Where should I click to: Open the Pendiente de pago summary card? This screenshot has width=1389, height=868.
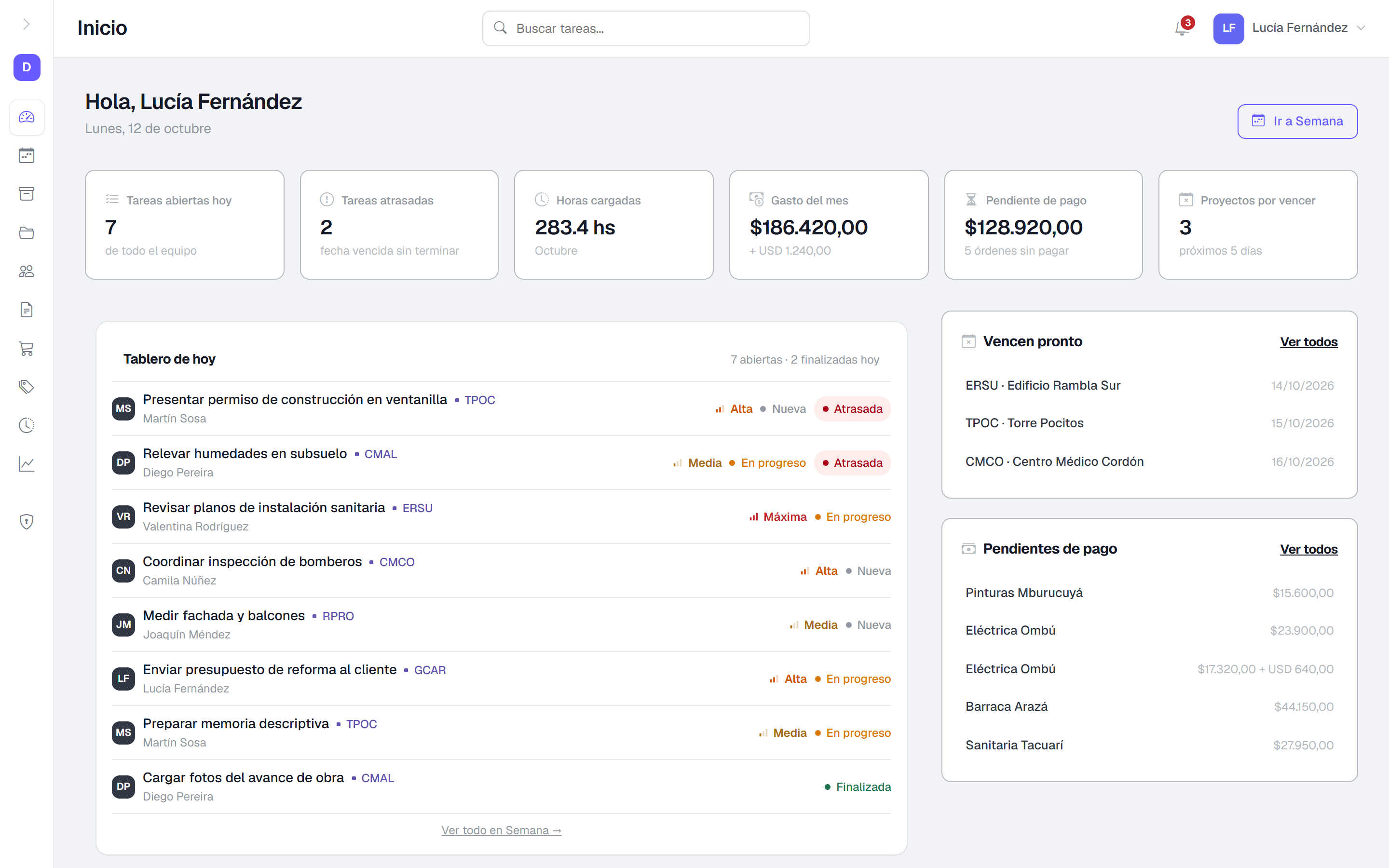(1044, 224)
